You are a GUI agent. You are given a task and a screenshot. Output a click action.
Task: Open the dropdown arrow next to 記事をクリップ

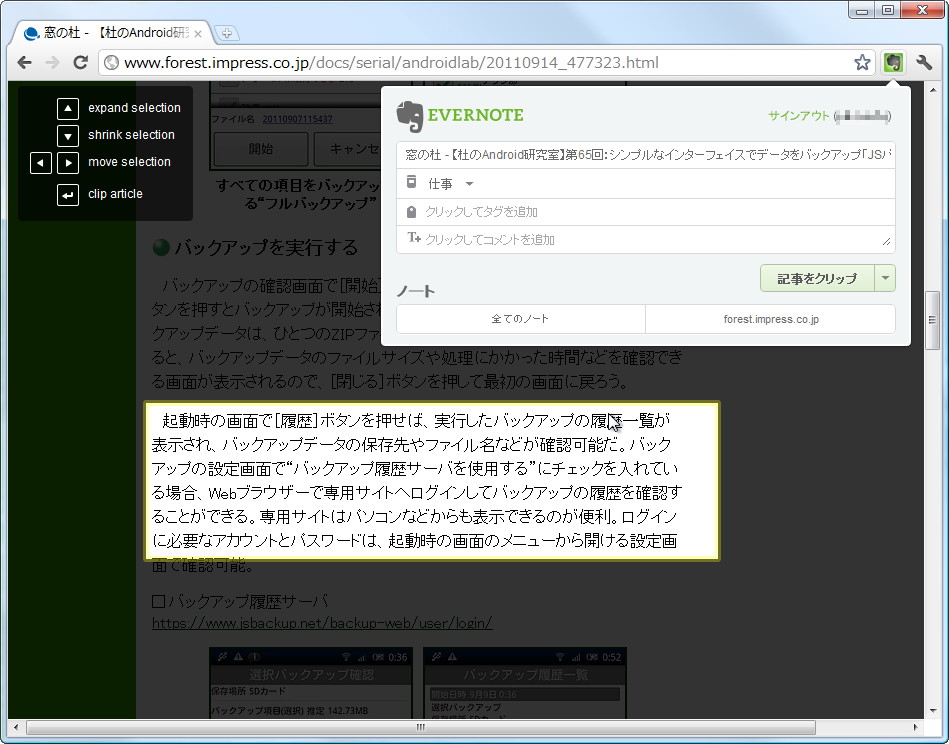coord(886,278)
